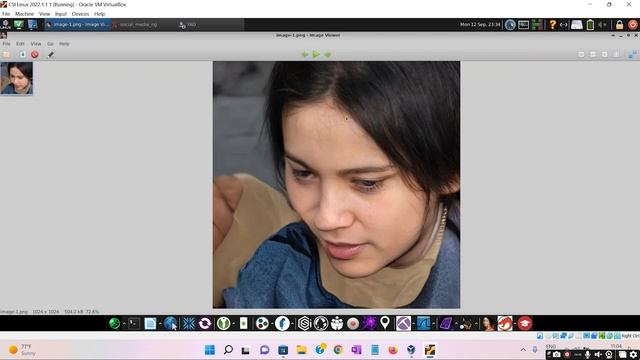Click the red power logout icon
640x360 pixels.
(x=633, y=24)
